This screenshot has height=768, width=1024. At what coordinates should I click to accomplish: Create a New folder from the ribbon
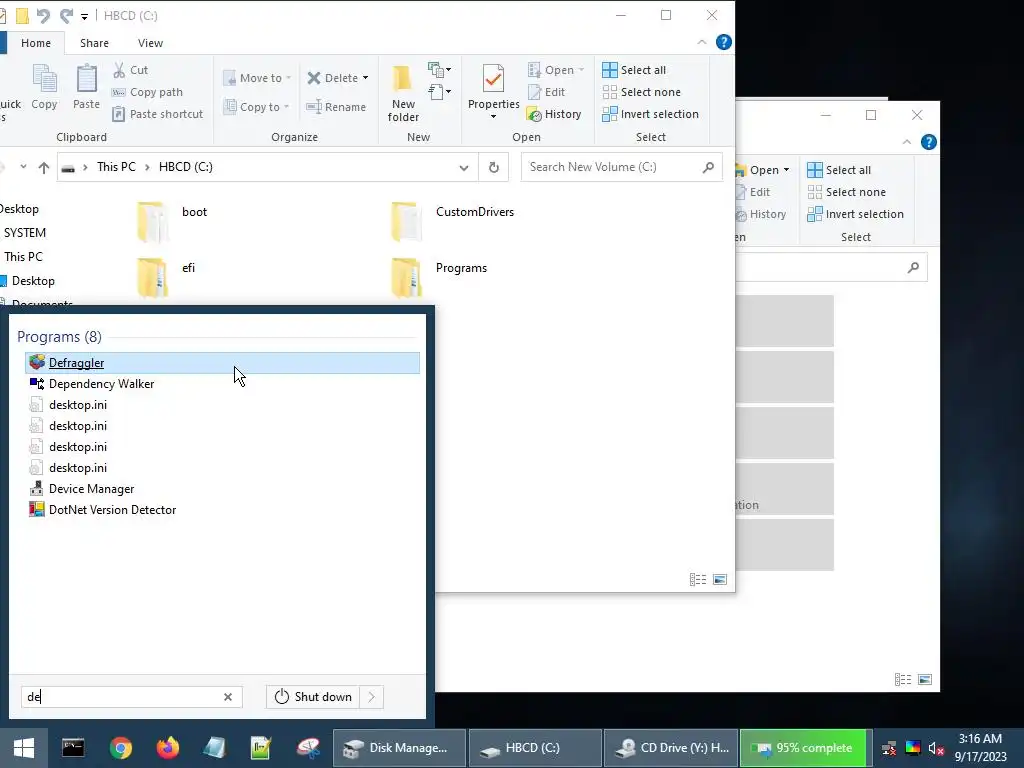pos(403,93)
